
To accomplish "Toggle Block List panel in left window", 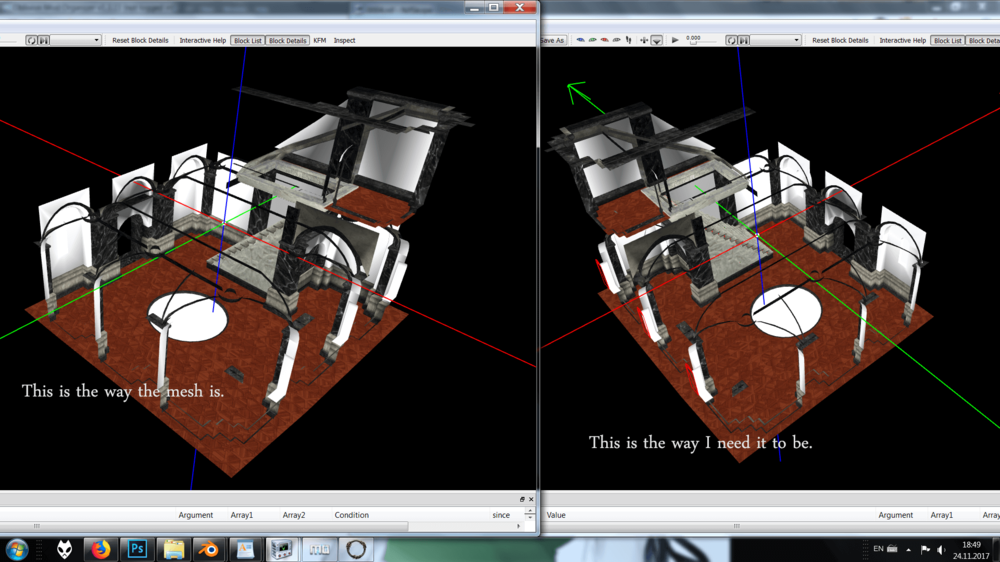I will coord(247,40).
